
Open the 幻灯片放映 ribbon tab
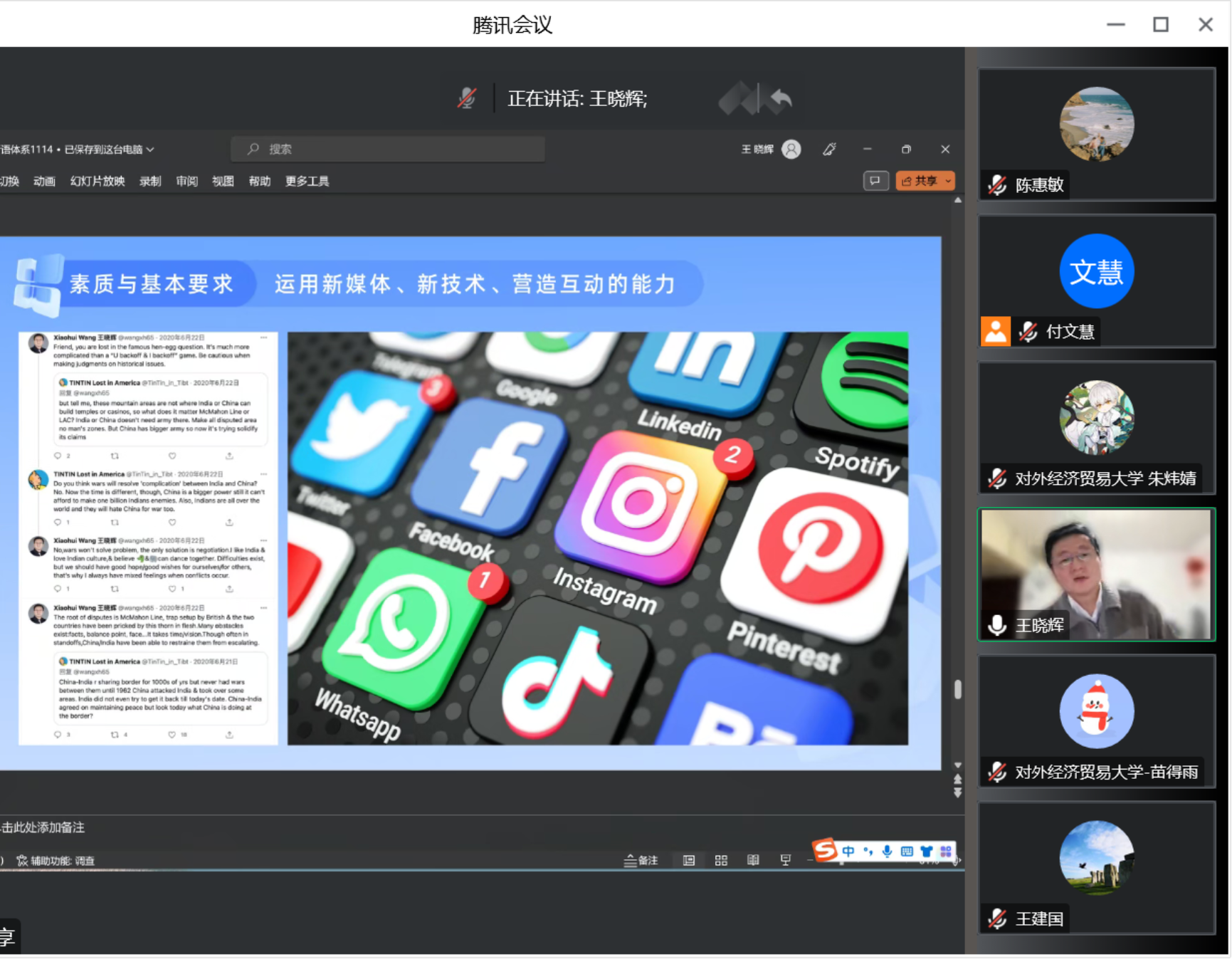point(98,182)
